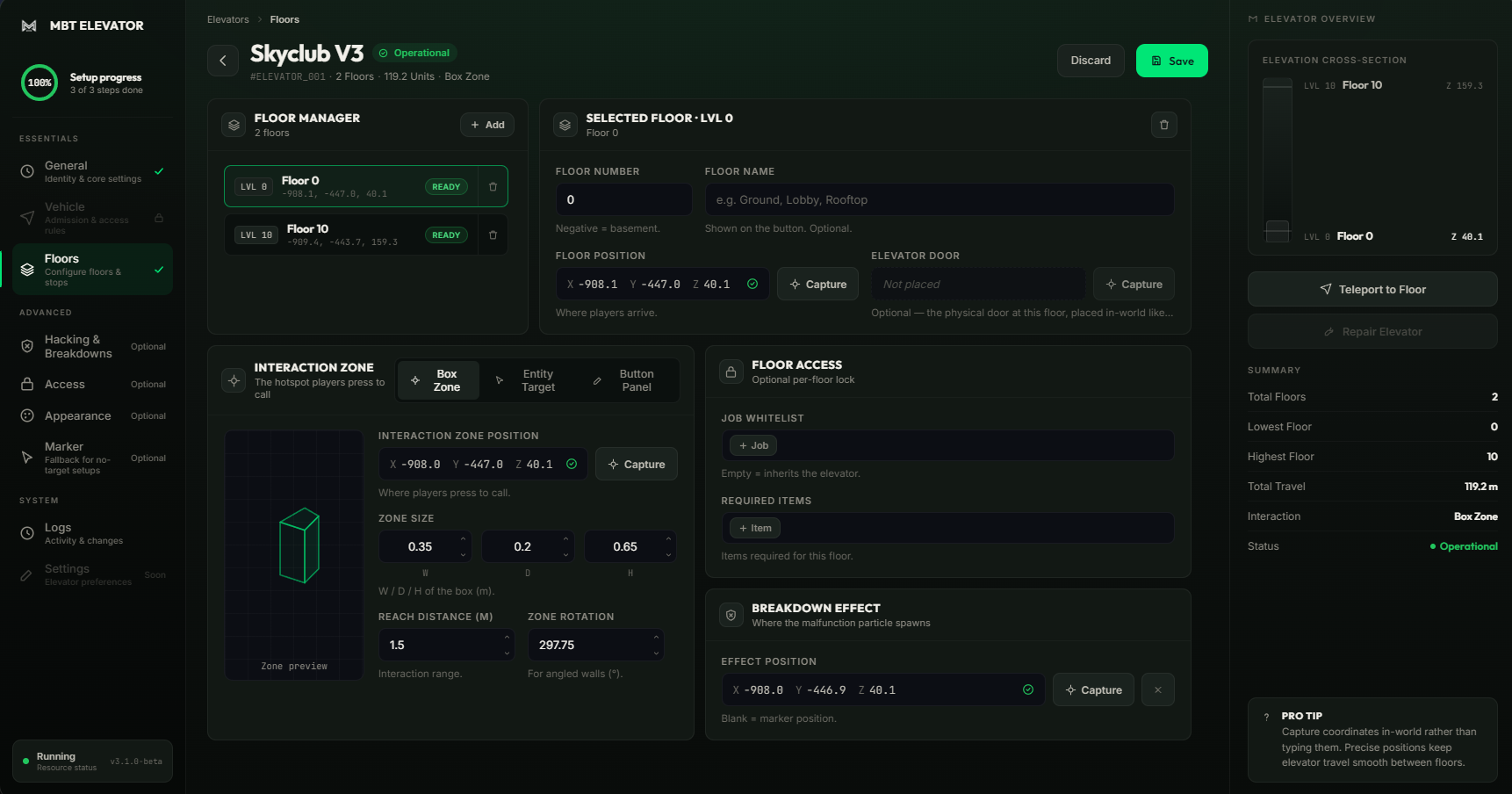Click the trash icon in Selected Floor header
This screenshot has width=1512, height=794.
(x=1164, y=125)
